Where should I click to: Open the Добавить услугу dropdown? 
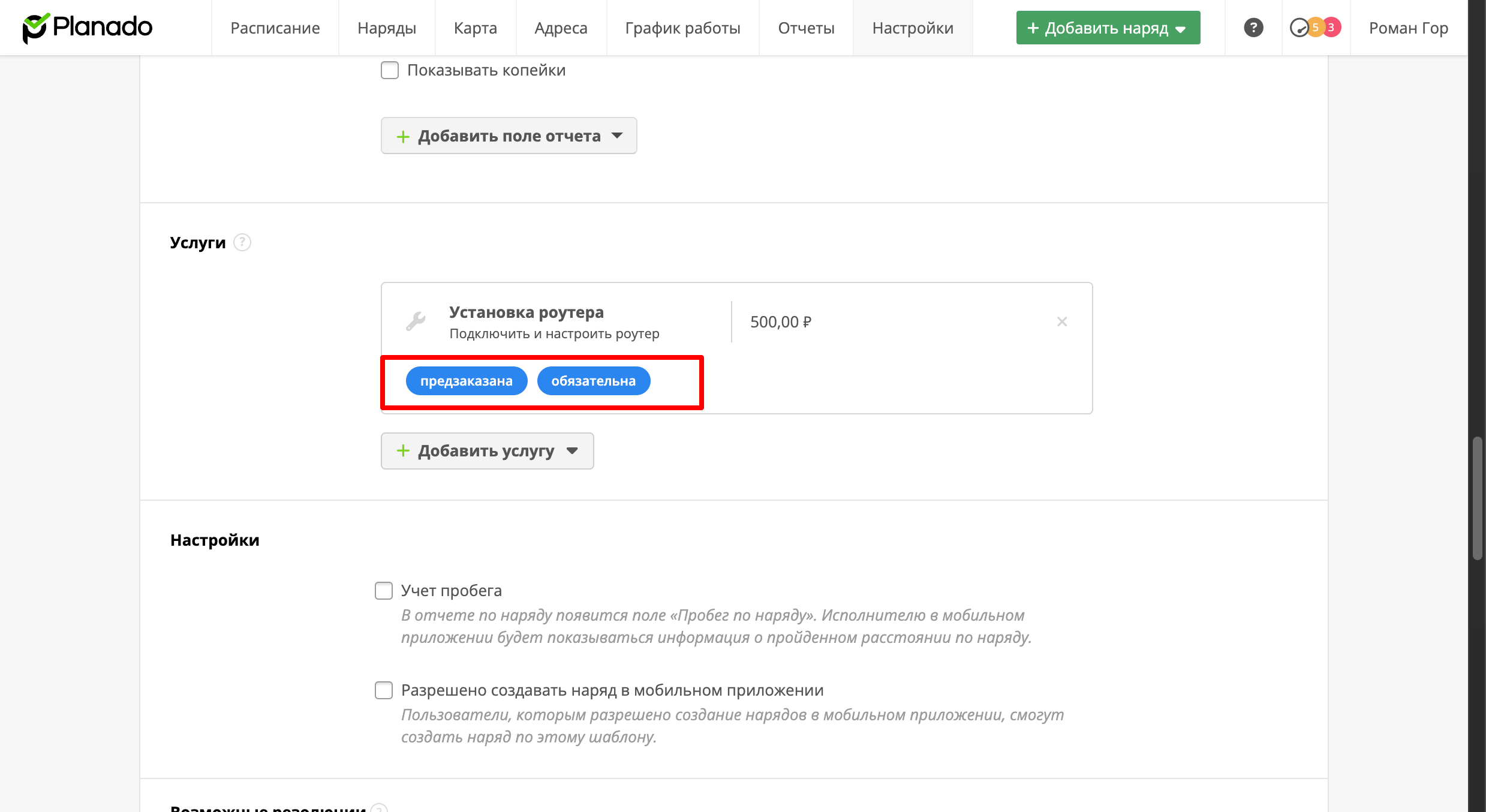(487, 451)
